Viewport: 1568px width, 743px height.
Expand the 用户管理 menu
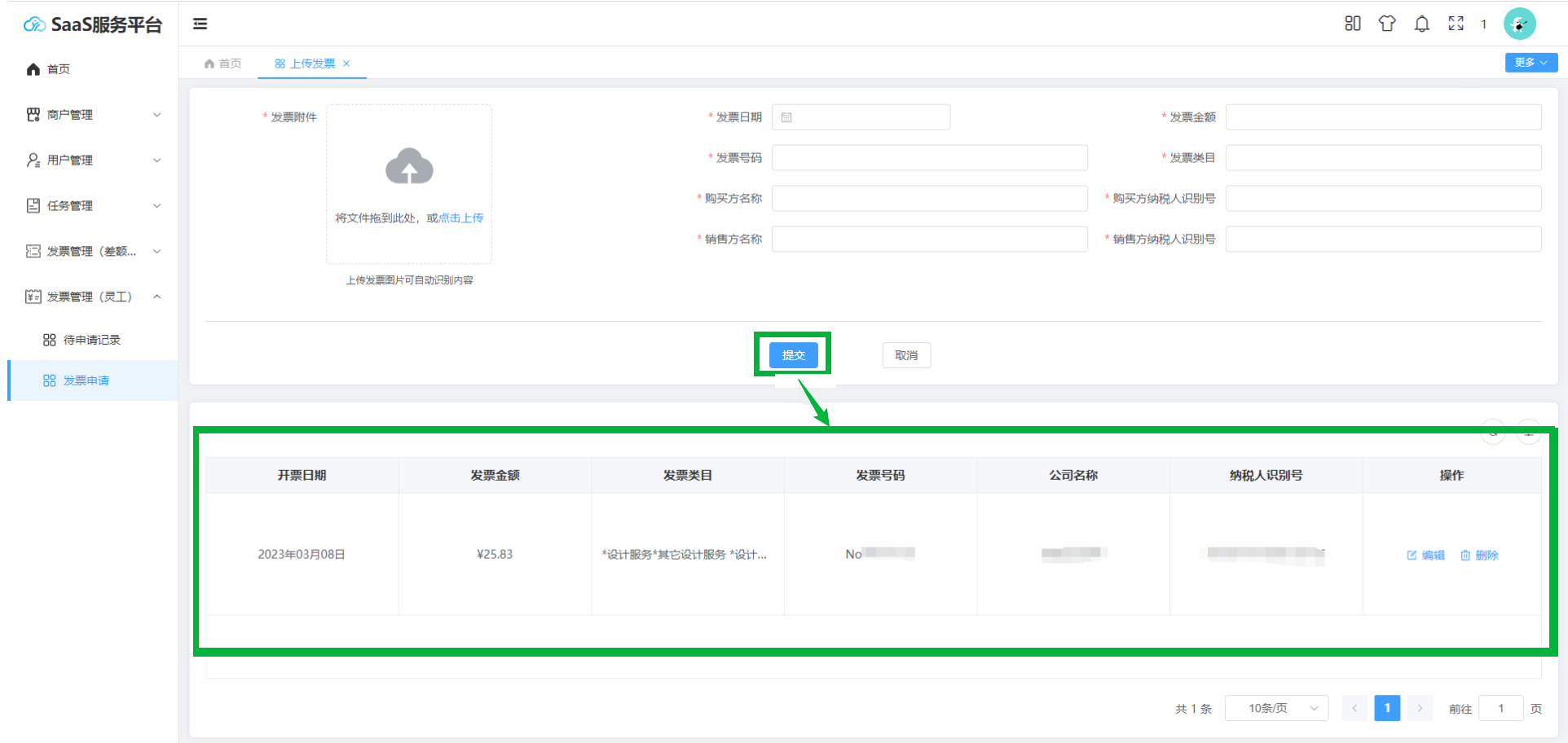tap(94, 160)
